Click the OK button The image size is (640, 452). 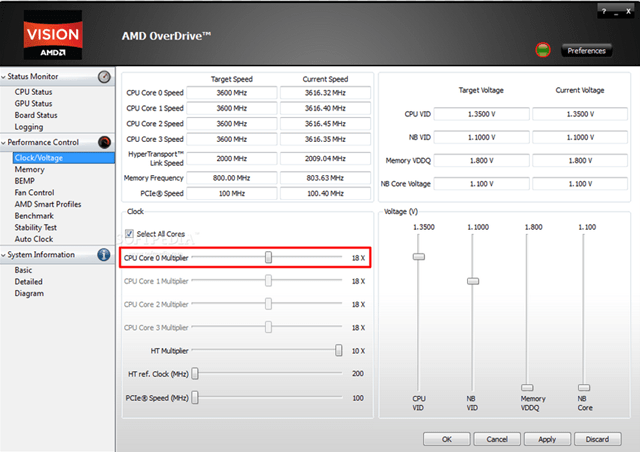click(447, 439)
